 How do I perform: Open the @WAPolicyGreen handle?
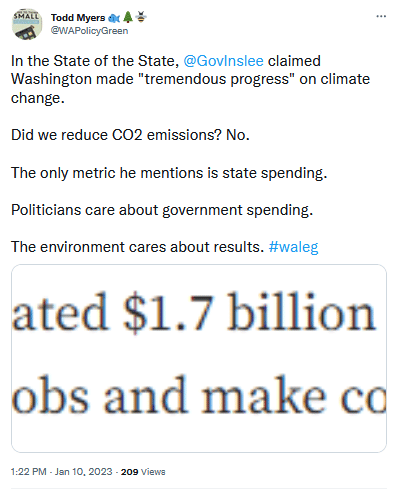point(89,31)
